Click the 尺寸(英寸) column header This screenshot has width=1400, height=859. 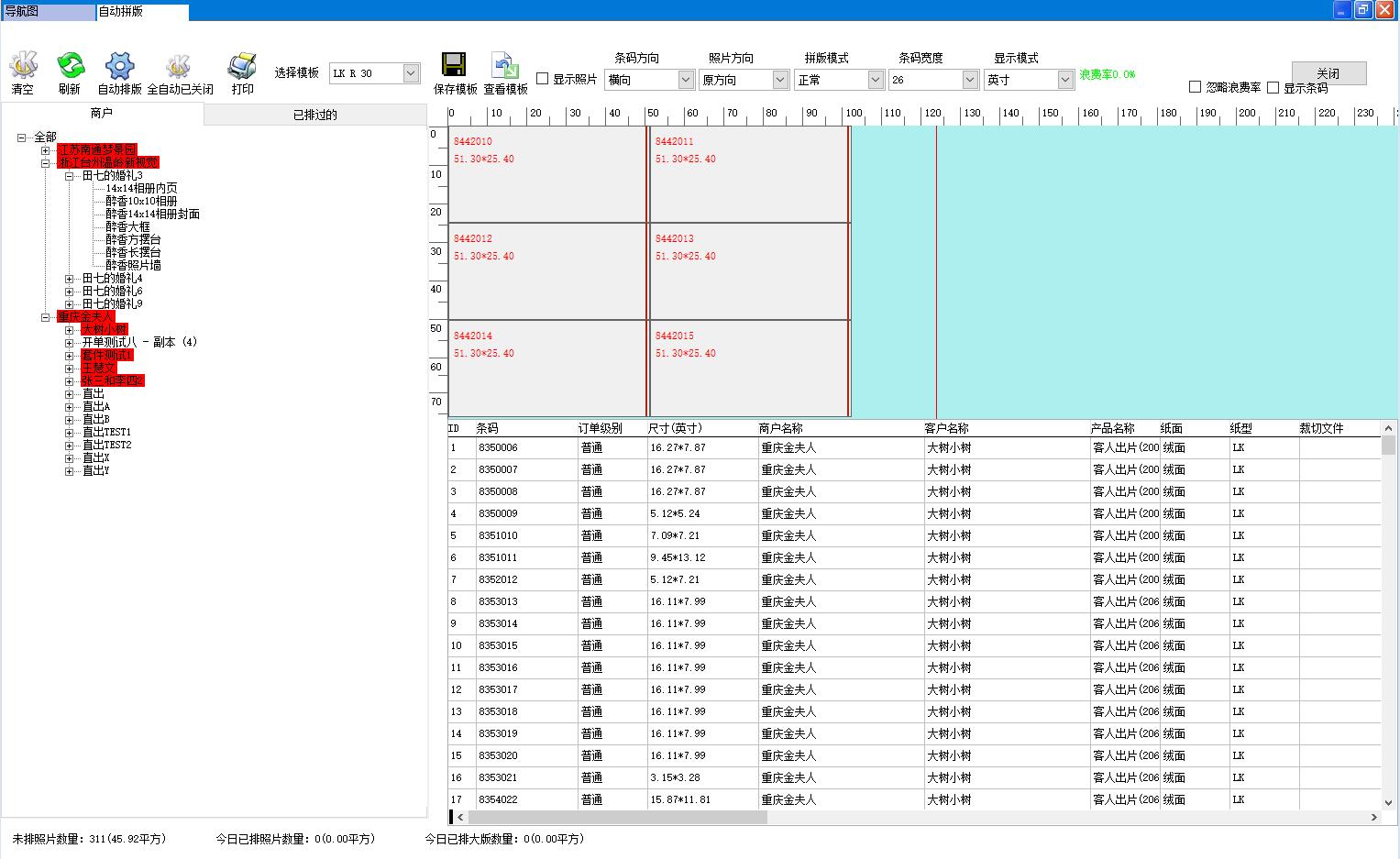click(x=675, y=428)
